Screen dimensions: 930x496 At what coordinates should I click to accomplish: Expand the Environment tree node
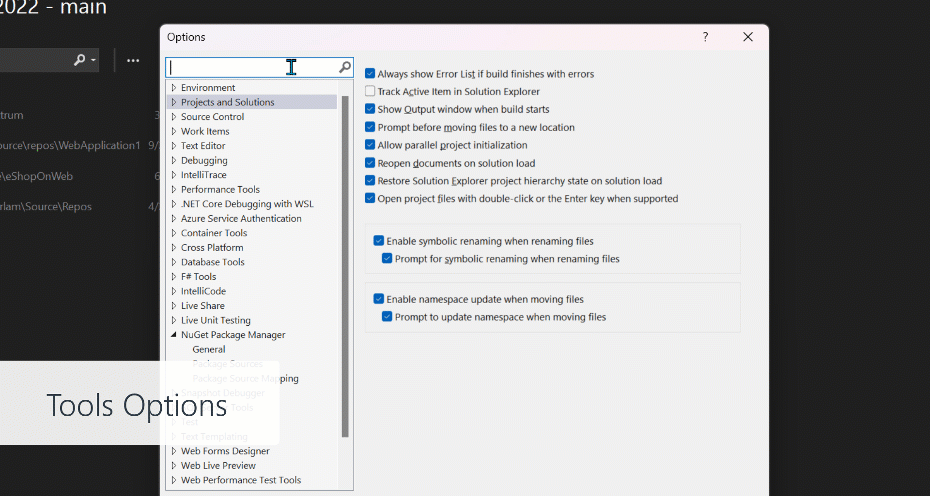pos(174,88)
